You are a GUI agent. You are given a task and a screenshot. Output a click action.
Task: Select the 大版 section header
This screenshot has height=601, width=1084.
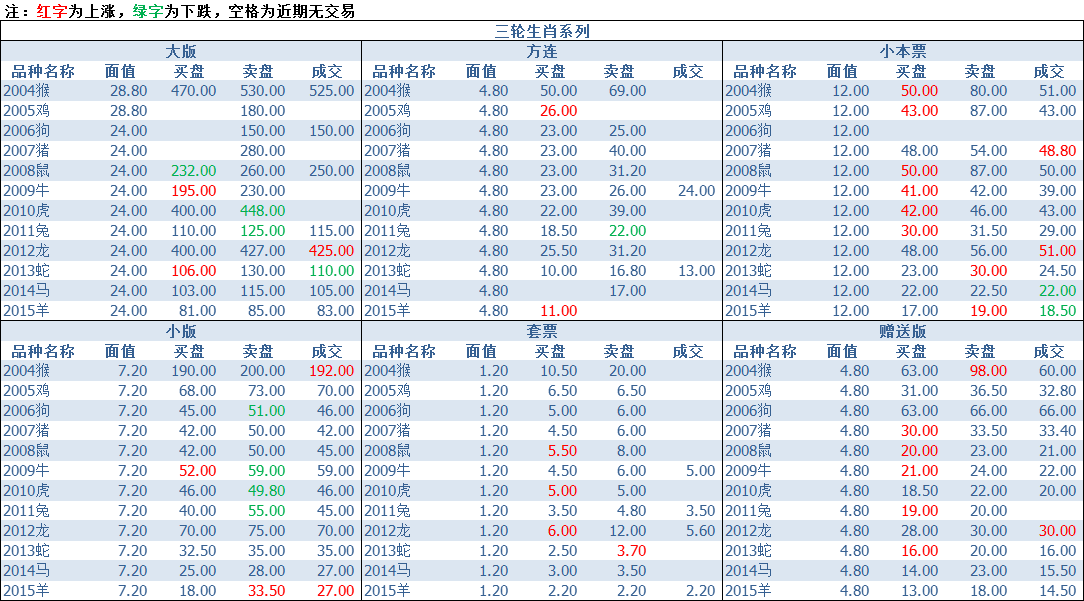coord(181,51)
